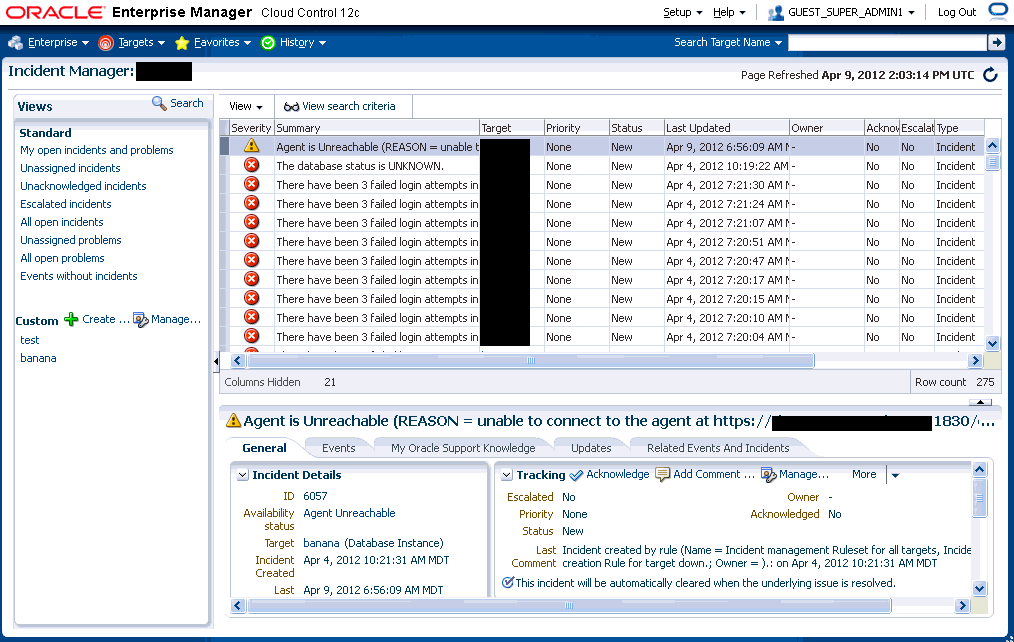
Task: Click the warning icon in incident detail header
Action: pos(233,421)
